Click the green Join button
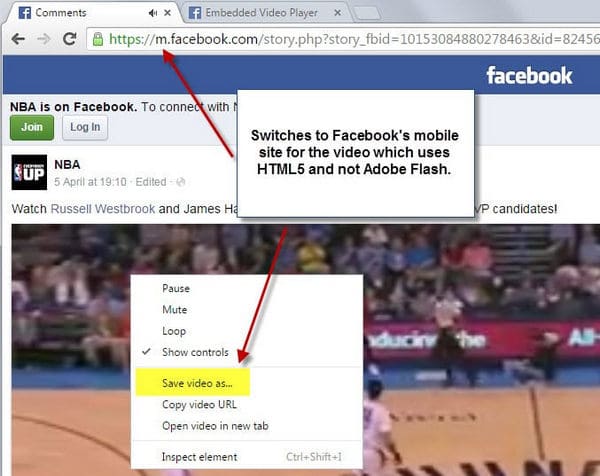This screenshot has width=600, height=476. point(32,127)
